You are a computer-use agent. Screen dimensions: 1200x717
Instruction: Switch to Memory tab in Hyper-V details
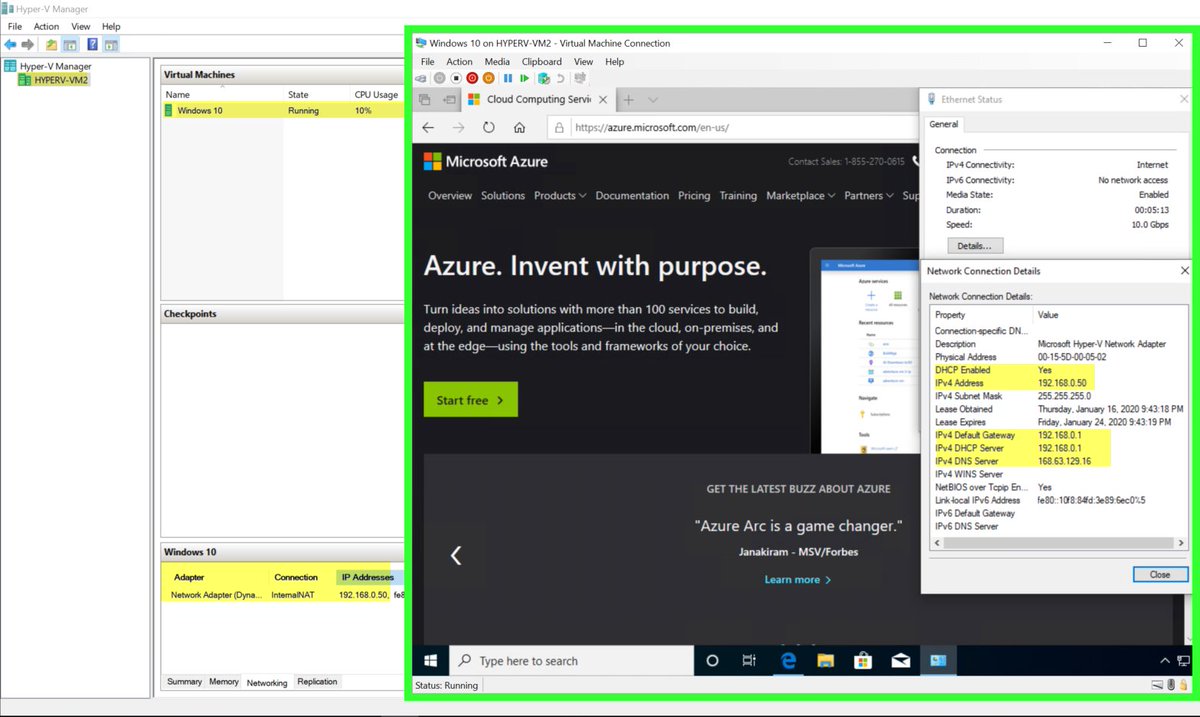[x=224, y=682]
